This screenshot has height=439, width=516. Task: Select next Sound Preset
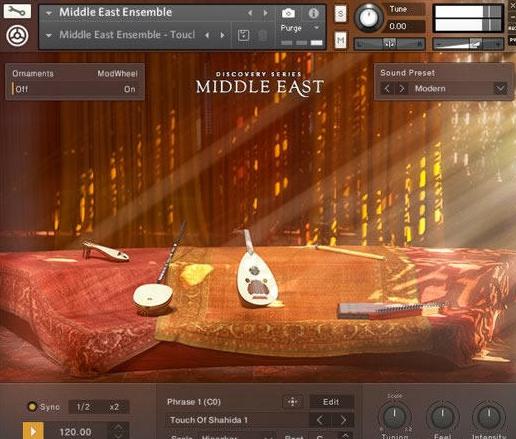(402, 89)
